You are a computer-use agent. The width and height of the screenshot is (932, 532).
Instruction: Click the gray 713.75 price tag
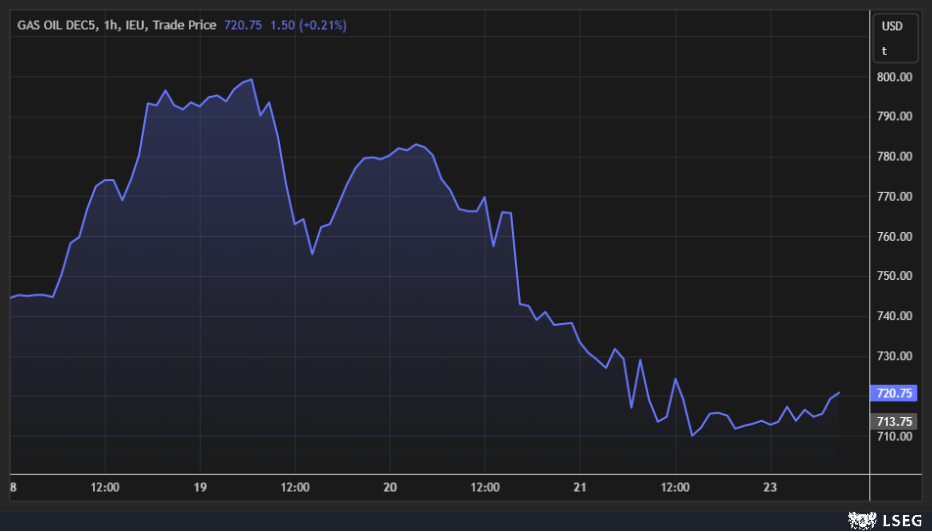tap(893, 421)
